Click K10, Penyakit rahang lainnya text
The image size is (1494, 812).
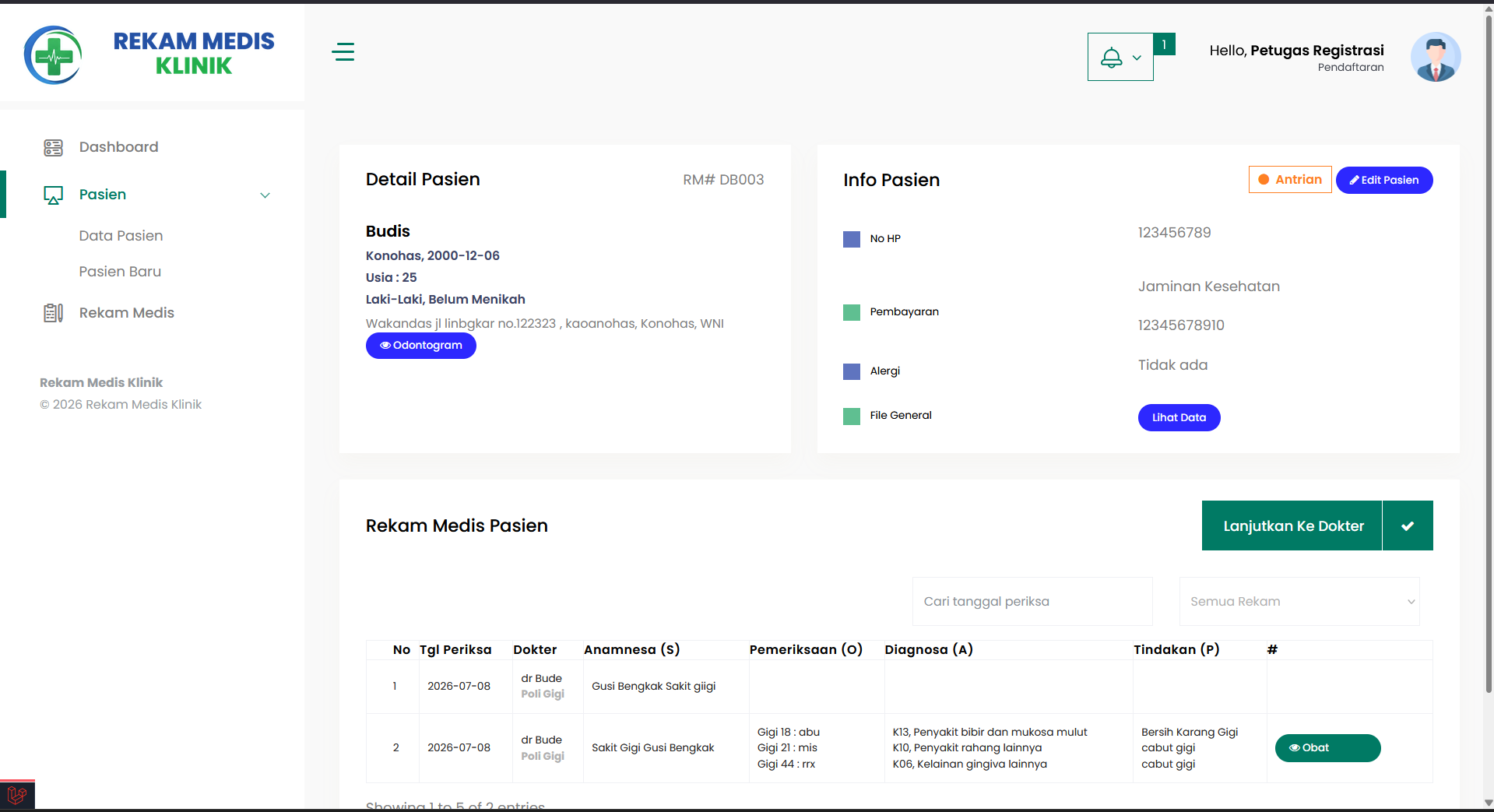tap(967, 747)
